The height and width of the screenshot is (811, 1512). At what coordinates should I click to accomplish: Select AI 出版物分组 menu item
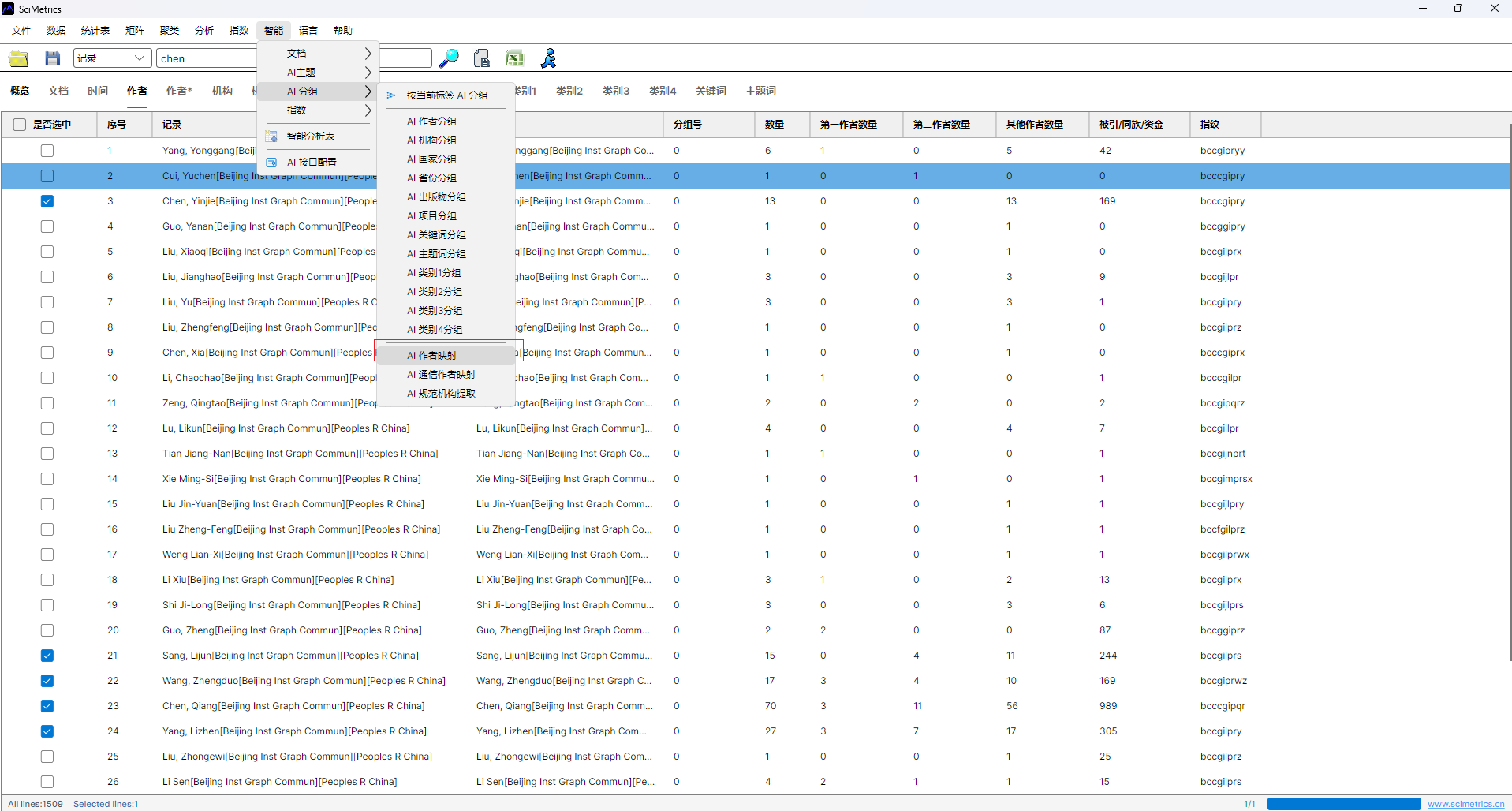point(446,197)
